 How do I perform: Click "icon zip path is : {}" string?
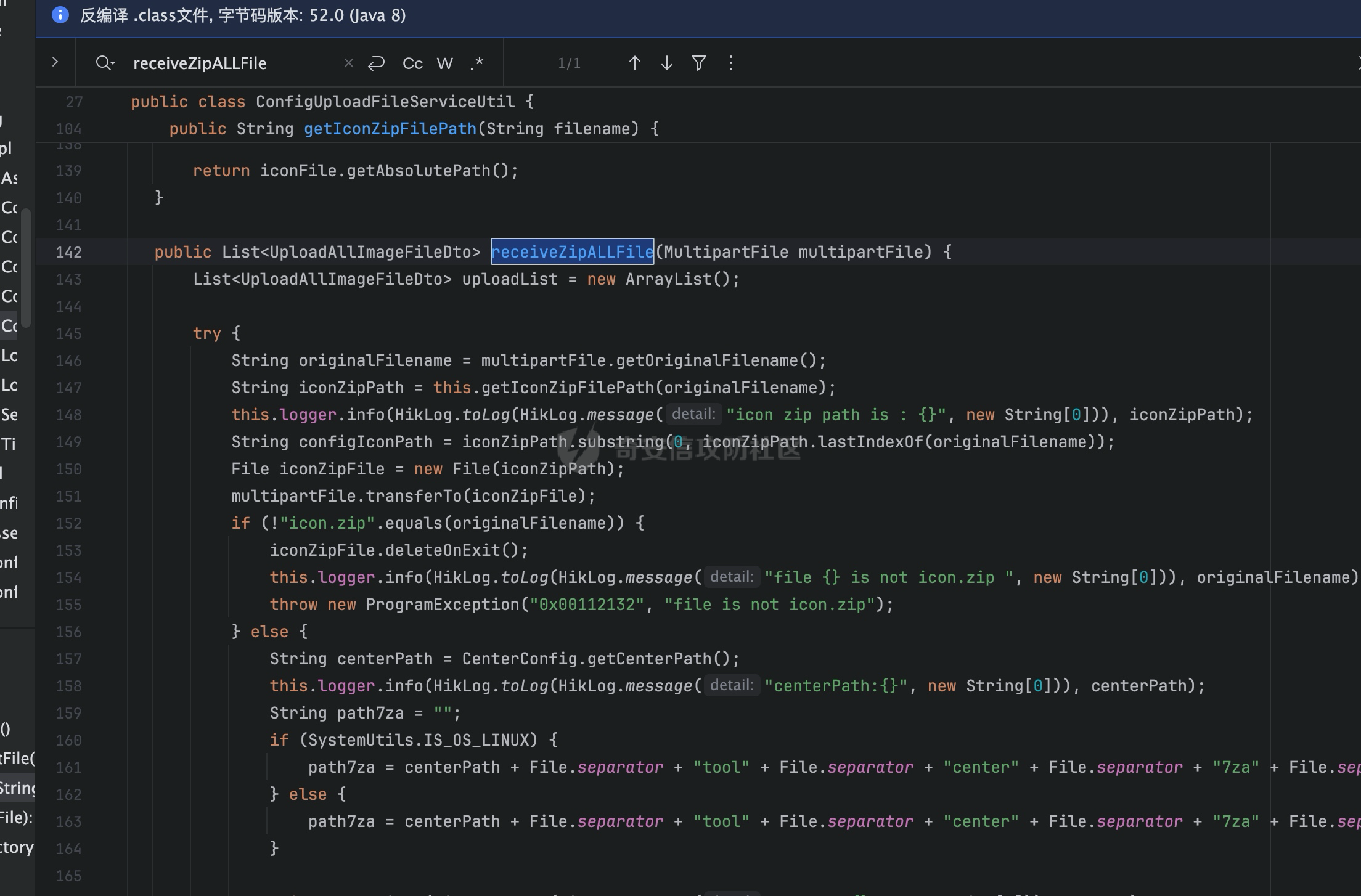pyautogui.click(x=836, y=415)
